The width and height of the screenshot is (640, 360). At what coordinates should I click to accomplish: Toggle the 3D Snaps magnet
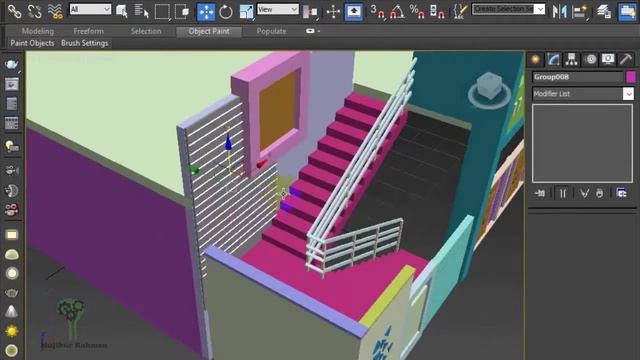pos(377,12)
